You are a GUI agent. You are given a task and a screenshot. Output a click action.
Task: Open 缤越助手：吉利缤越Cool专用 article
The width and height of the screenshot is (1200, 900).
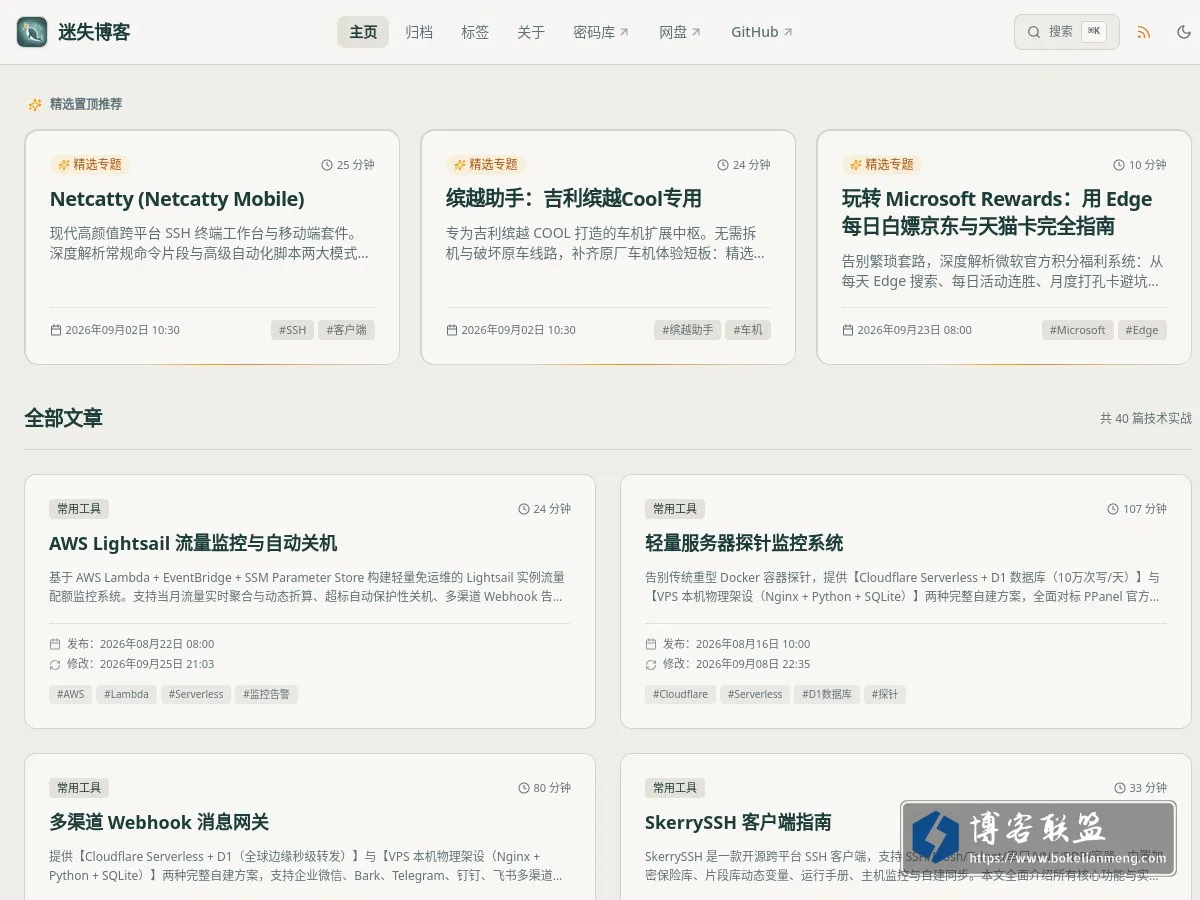[574, 198]
